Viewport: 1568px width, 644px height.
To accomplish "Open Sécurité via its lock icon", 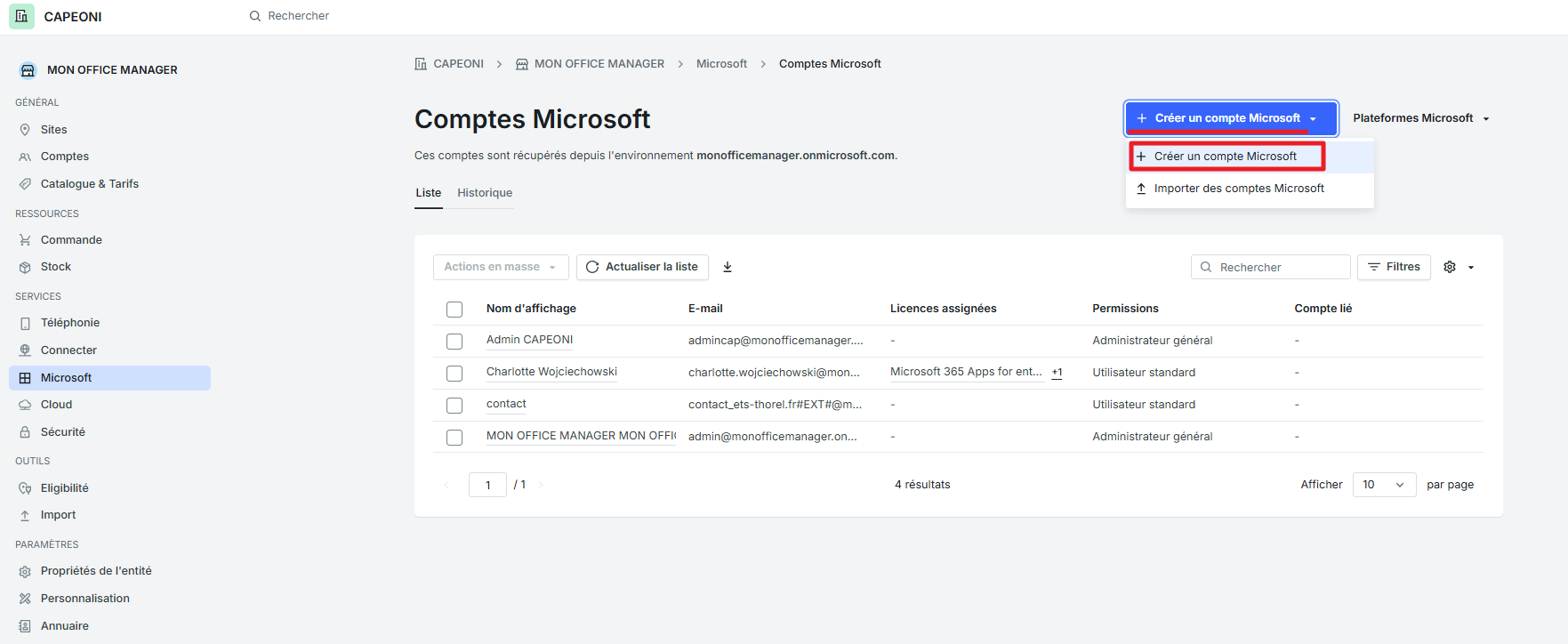I will [25, 432].
